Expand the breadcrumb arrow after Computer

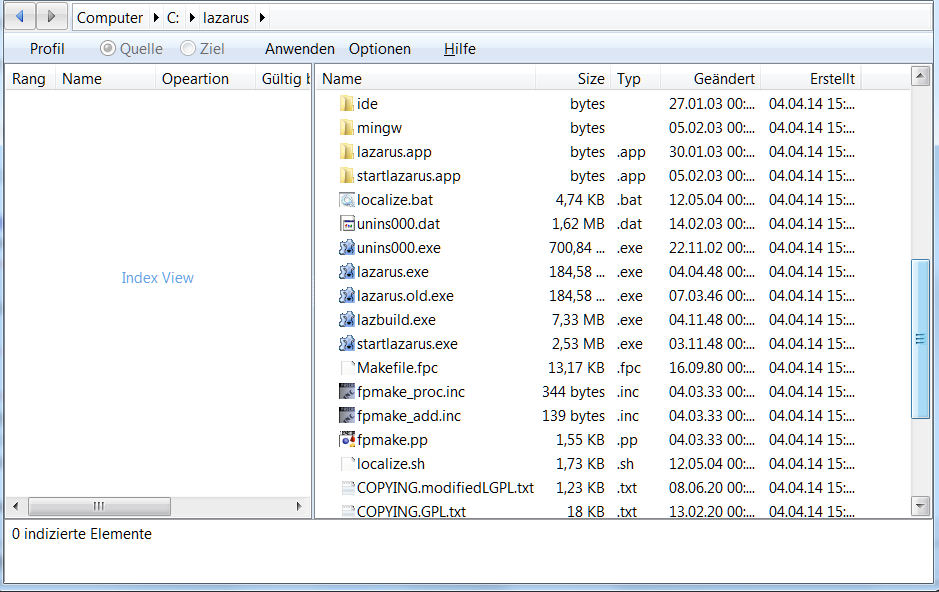coord(155,18)
